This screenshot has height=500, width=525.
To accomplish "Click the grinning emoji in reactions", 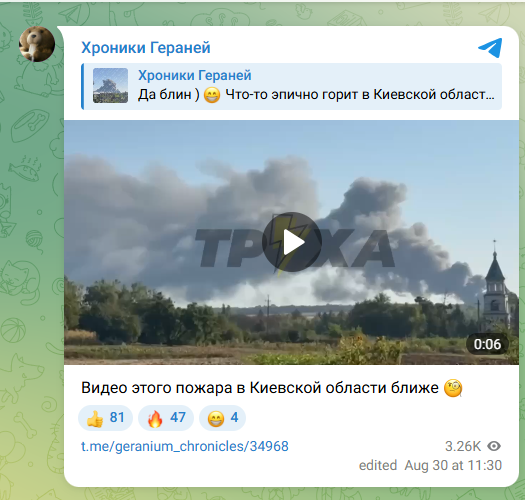I will (x=216, y=419).
